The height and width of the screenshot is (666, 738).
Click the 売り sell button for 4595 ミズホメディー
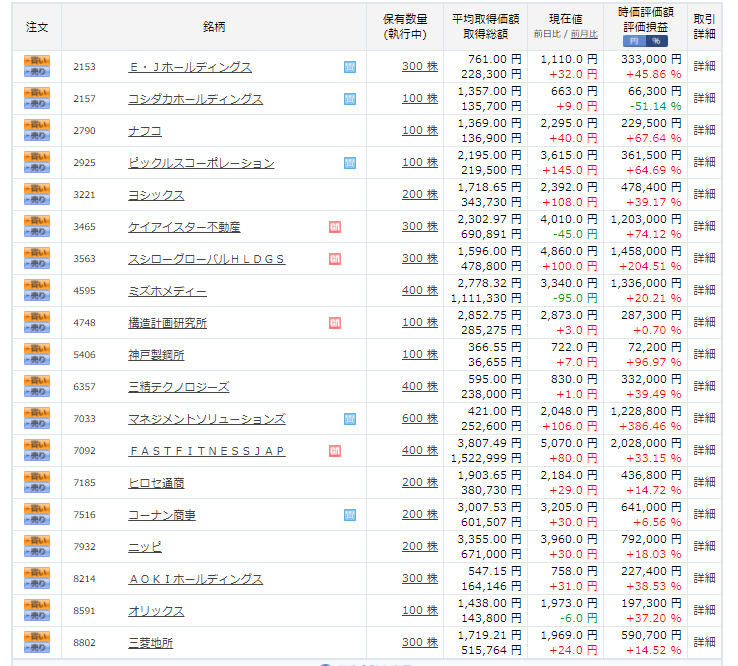[x=37, y=296]
